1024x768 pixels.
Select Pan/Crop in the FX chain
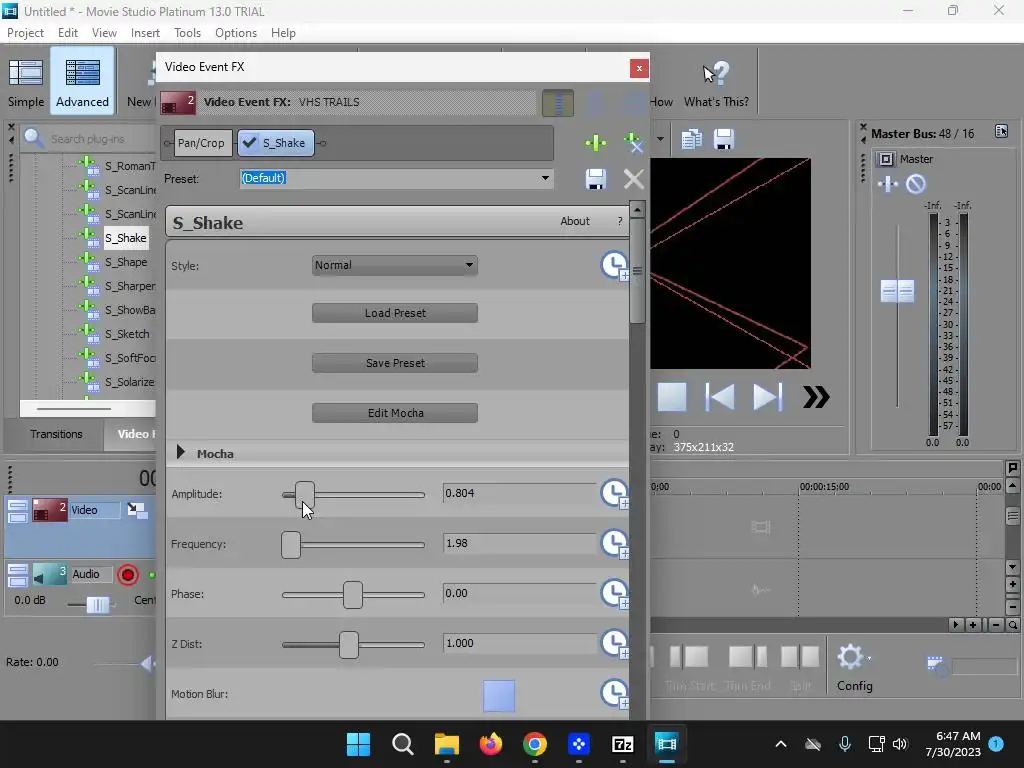tap(202, 143)
